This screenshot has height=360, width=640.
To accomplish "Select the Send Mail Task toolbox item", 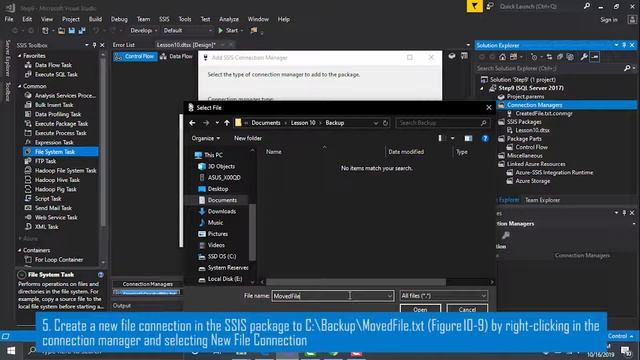I will coord(53,208).
